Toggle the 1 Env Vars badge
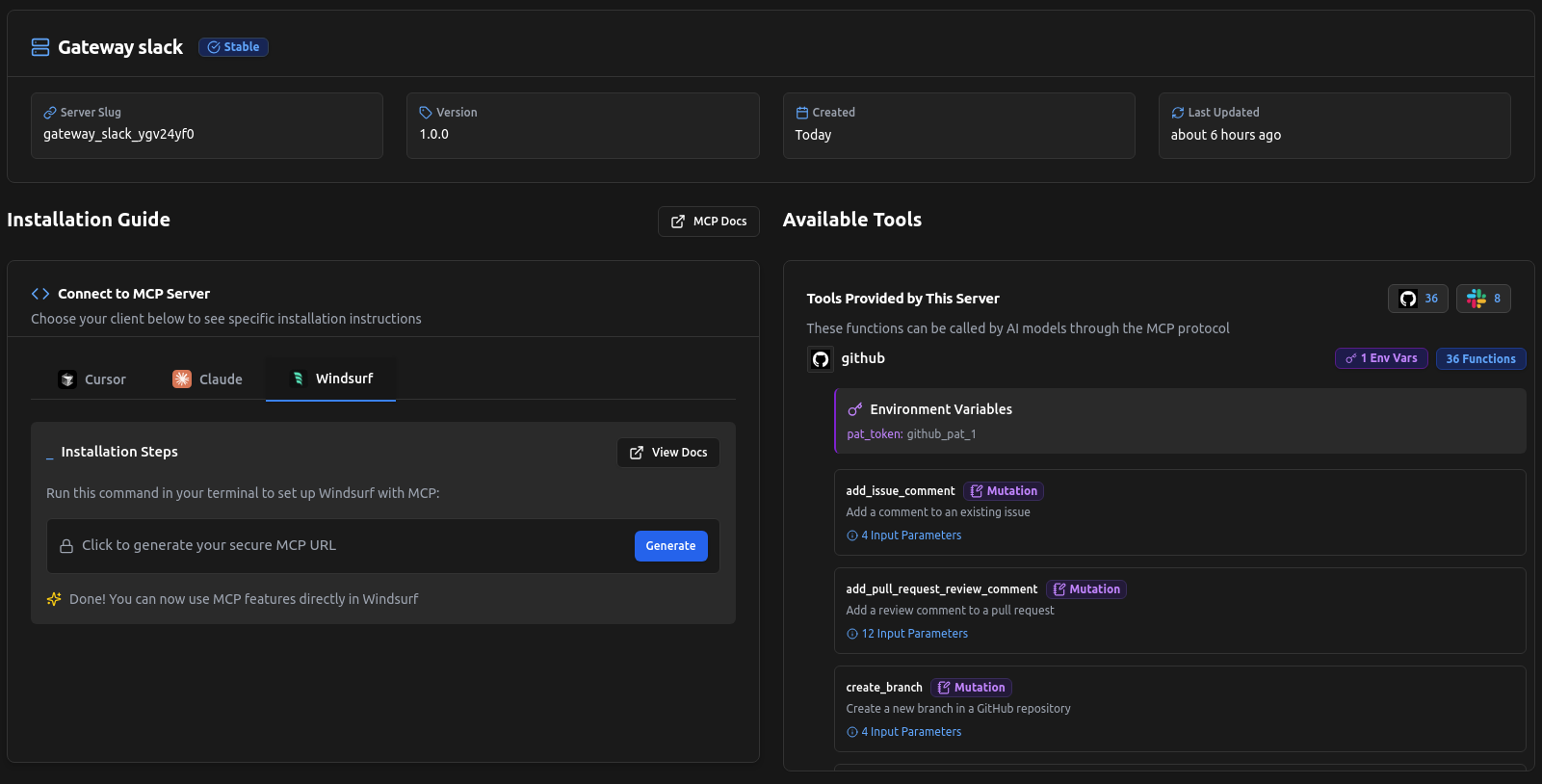 click(x=1381, y=358)
